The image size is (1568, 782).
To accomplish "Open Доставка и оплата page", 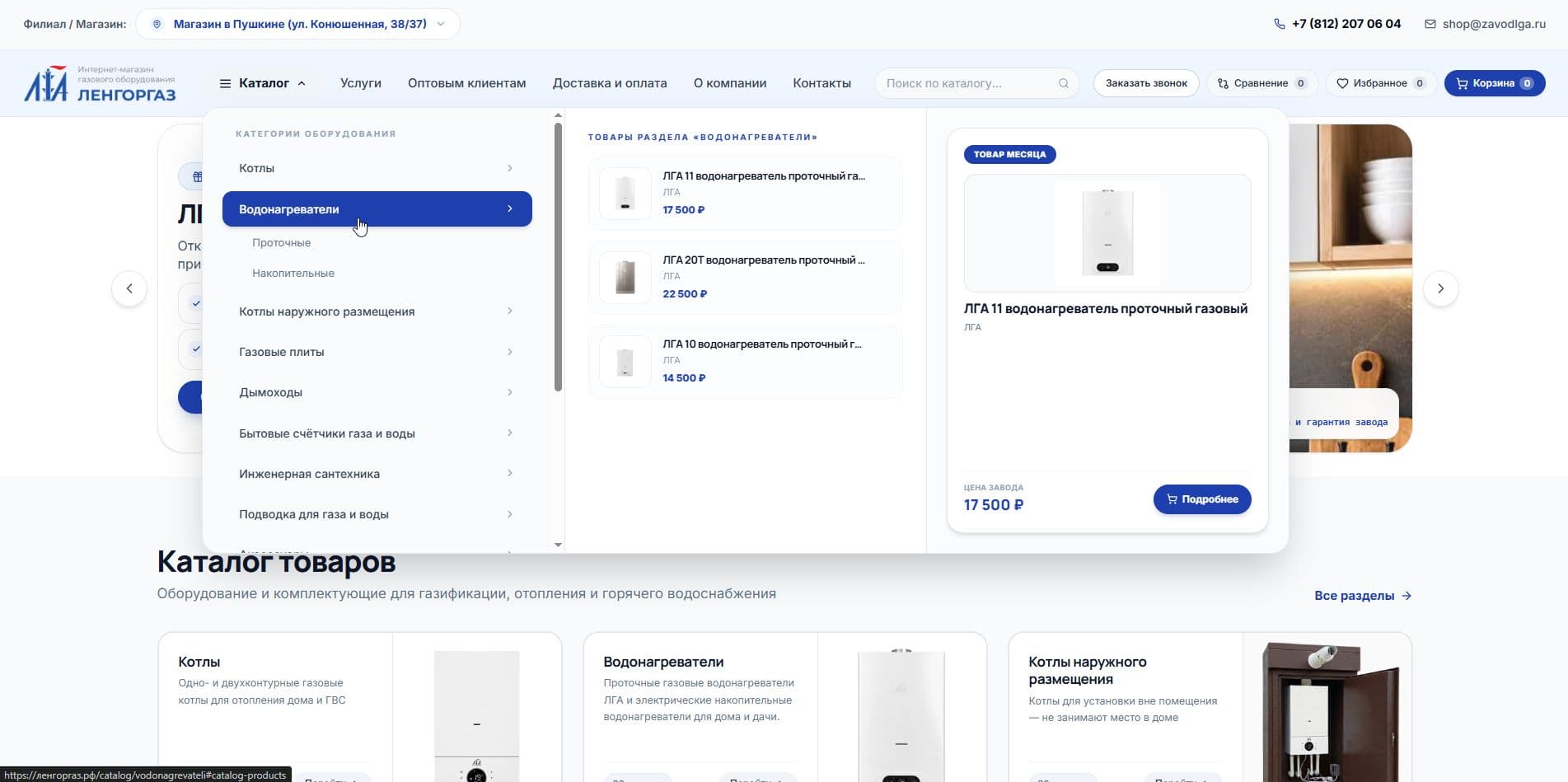I will click(610, 83).
